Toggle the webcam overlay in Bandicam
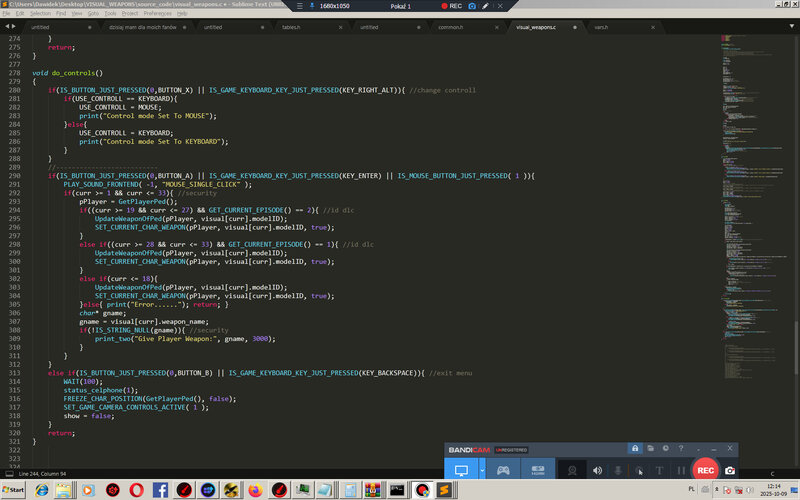 click(x=572, y=470)
